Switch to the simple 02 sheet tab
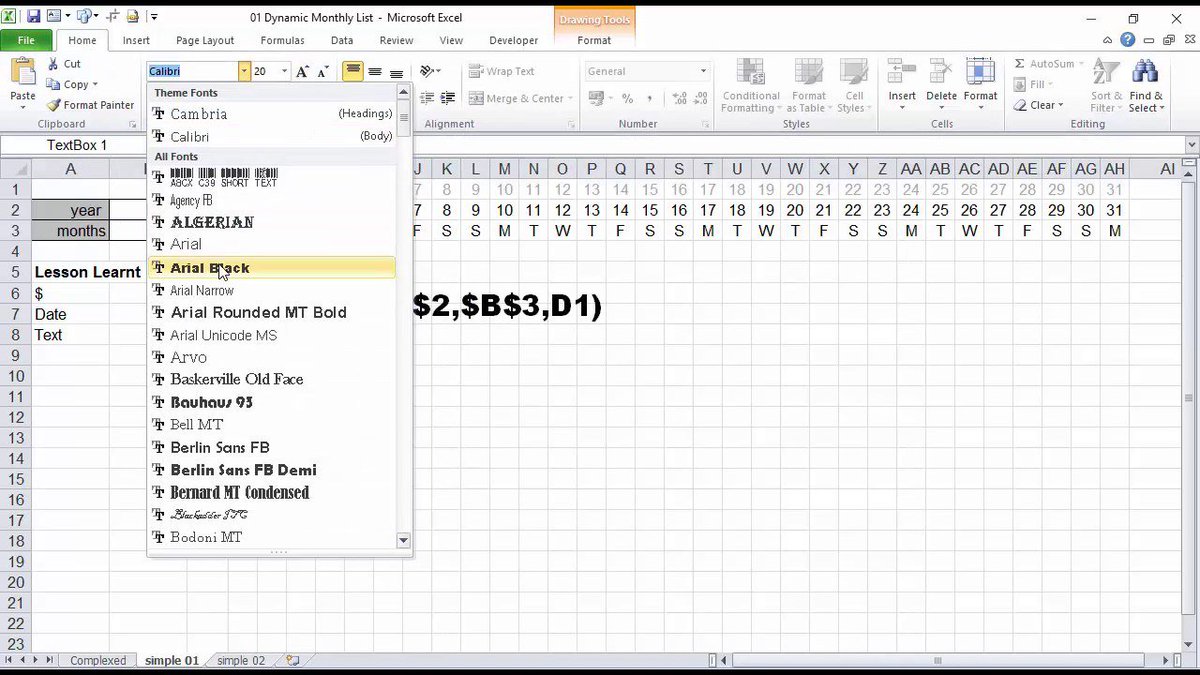Viewport: 1200px width, 675px height. pyautogui.click(x=241, y=661)
